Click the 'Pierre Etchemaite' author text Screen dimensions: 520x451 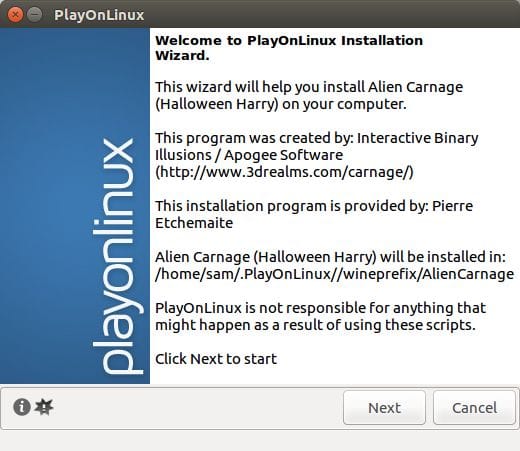click(314, 214)
